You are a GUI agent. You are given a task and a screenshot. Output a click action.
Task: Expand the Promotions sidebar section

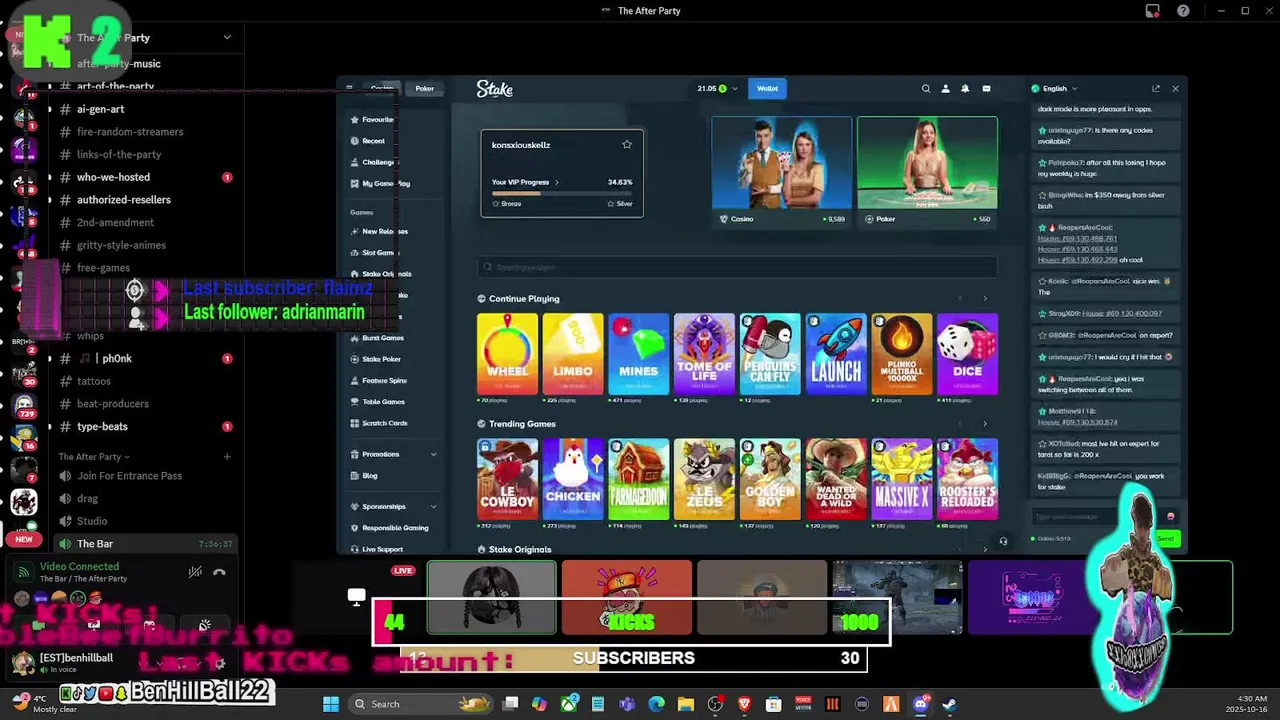[433, 454]
